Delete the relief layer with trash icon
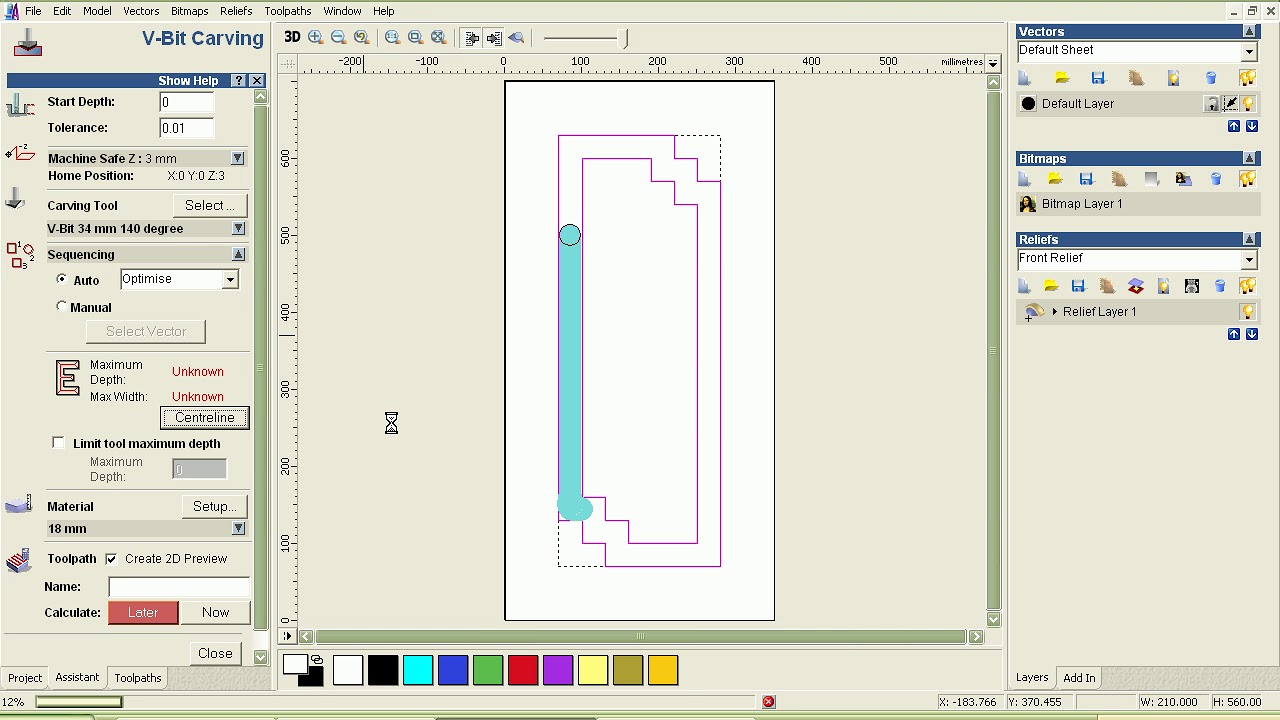The width and height of the screenshot is (1280, 720). [x=1220, y=287]
